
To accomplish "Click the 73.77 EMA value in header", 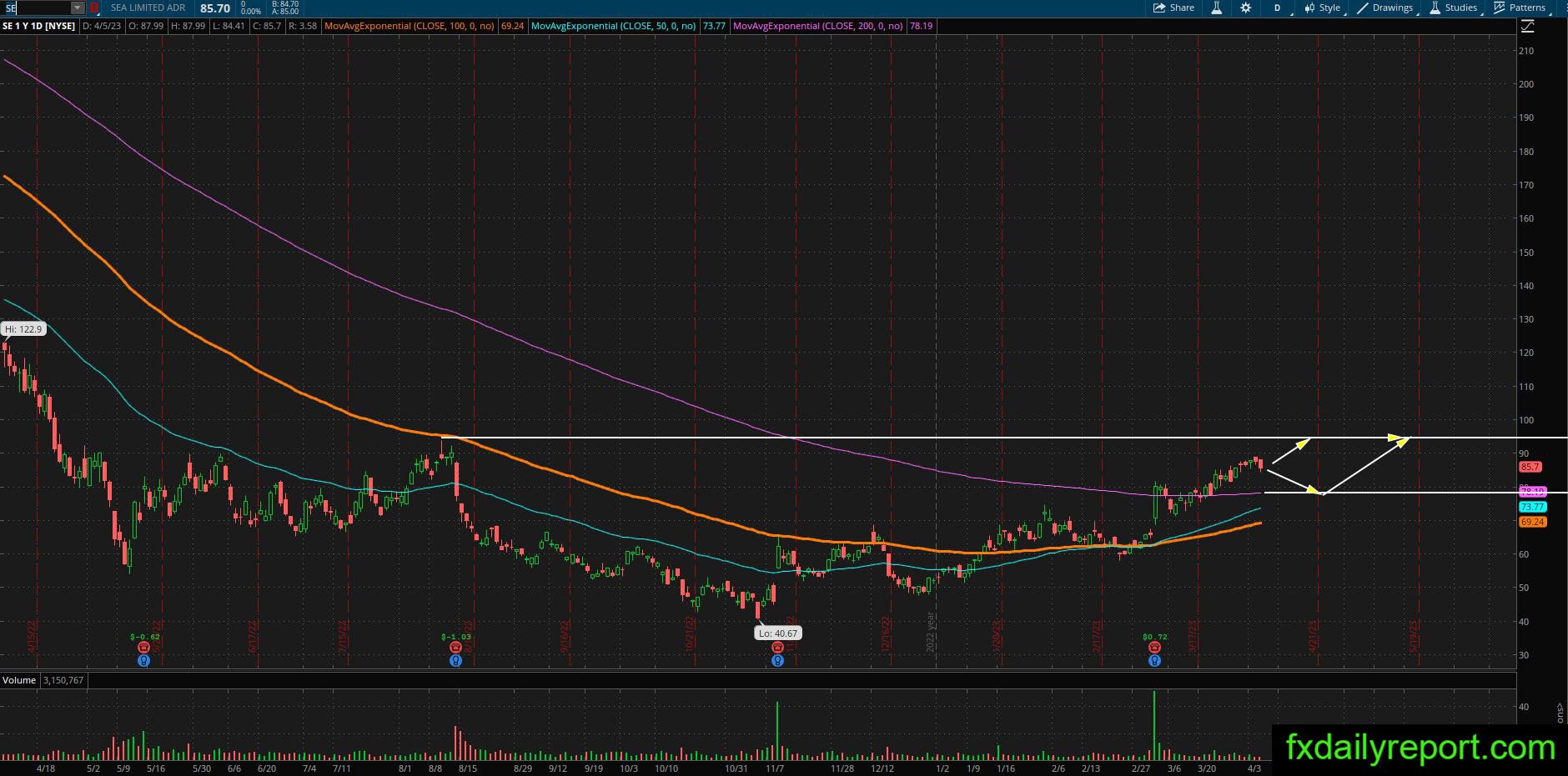I will tap(714, 26).
